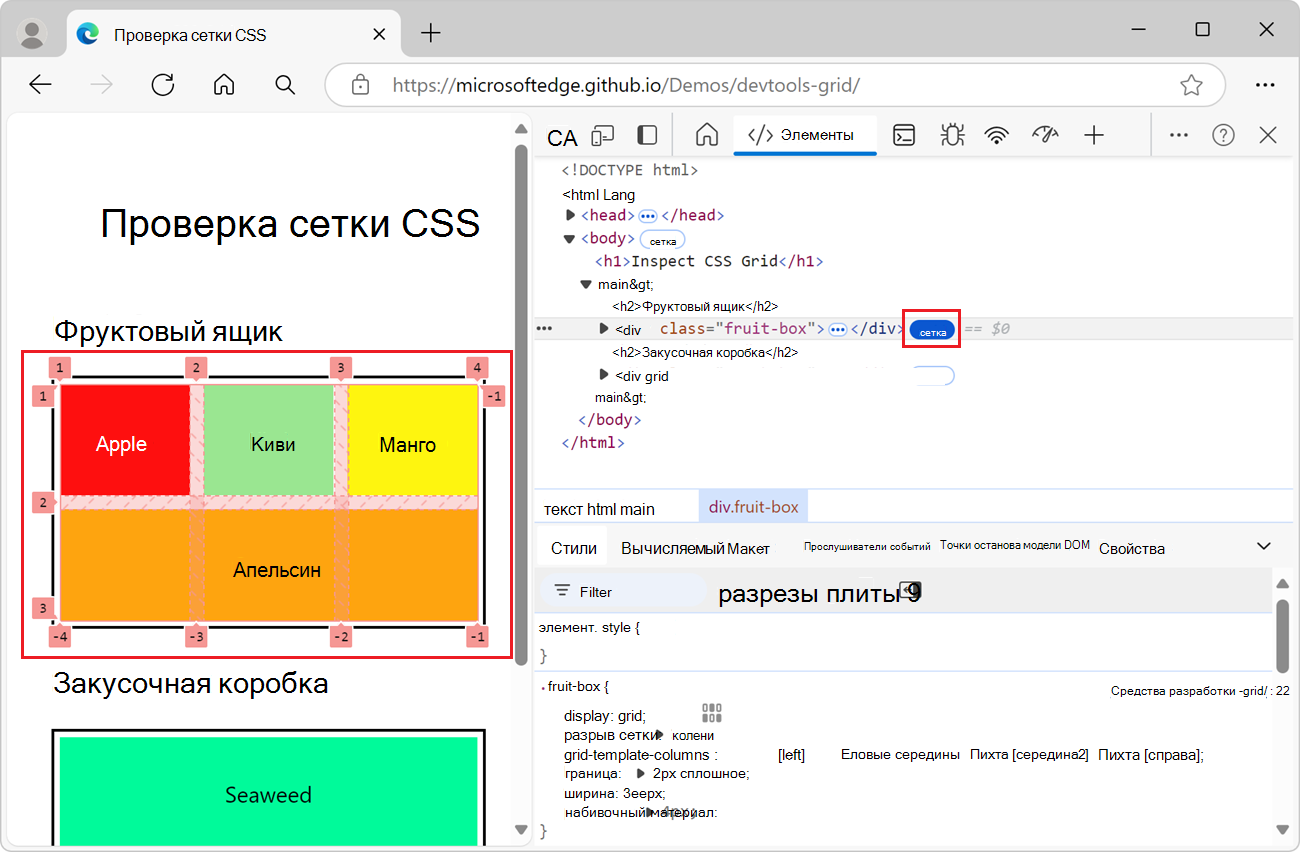This screenshot has width=1300, height=852.
Task: Open the grid editor icon beside display: grid
Action: click(x=711, y=713)
